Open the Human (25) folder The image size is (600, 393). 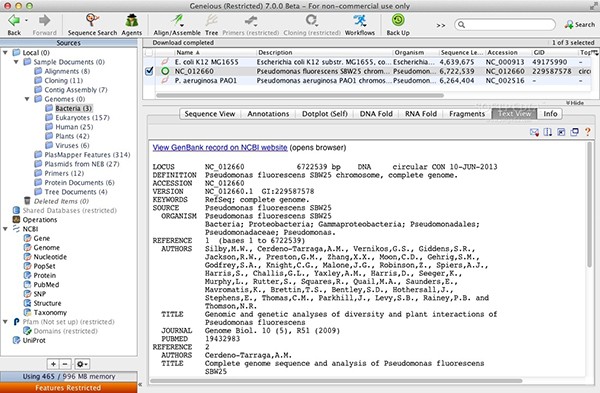click(x=69, y=127)
